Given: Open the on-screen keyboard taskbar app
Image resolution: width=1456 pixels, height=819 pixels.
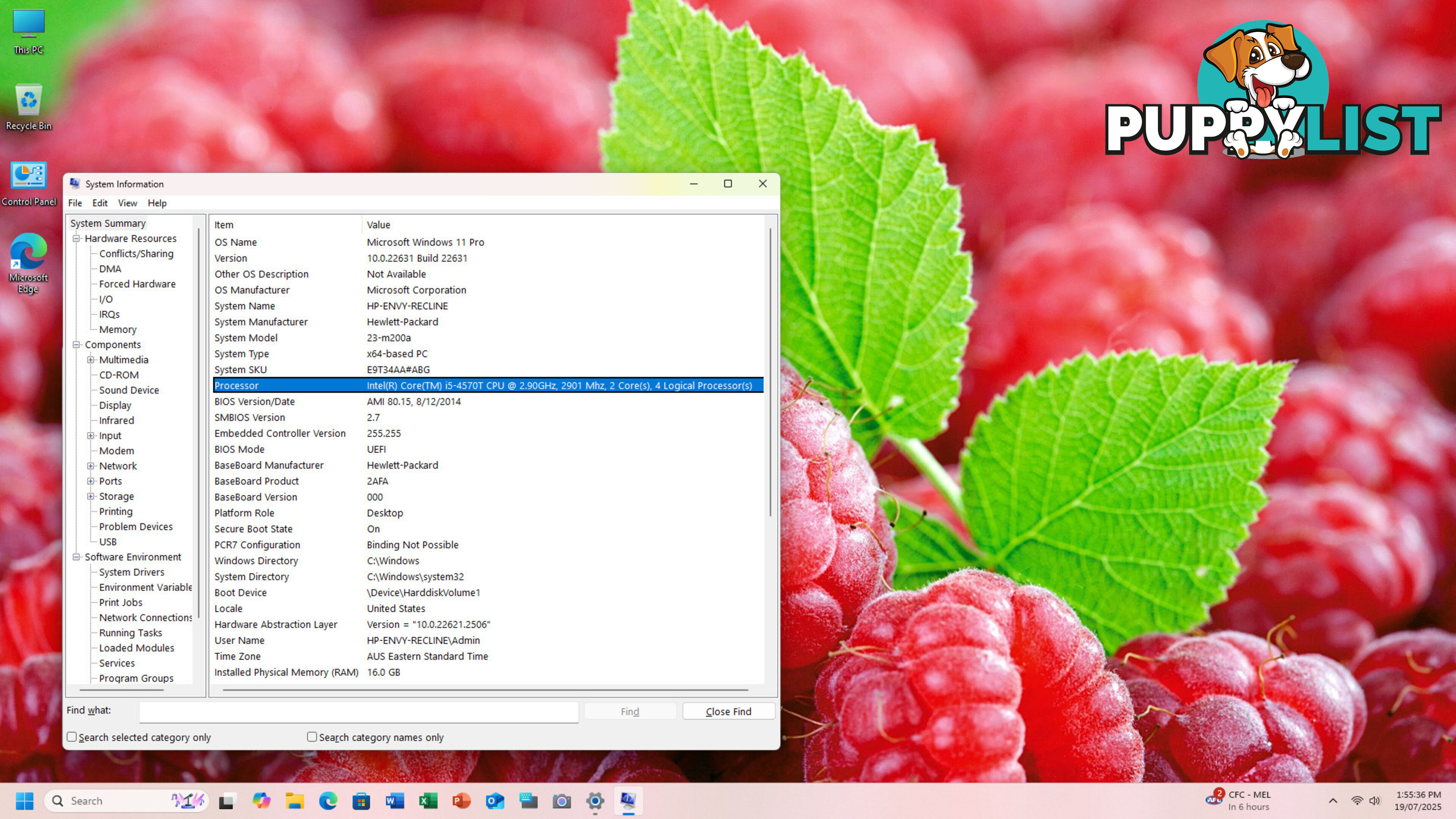Looking at the screenshot, I should point(528,801).
